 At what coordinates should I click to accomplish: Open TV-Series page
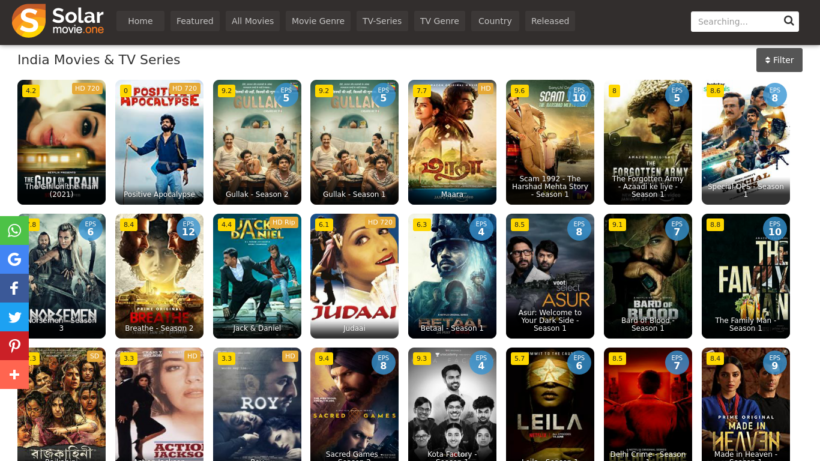tap(382, 21)
